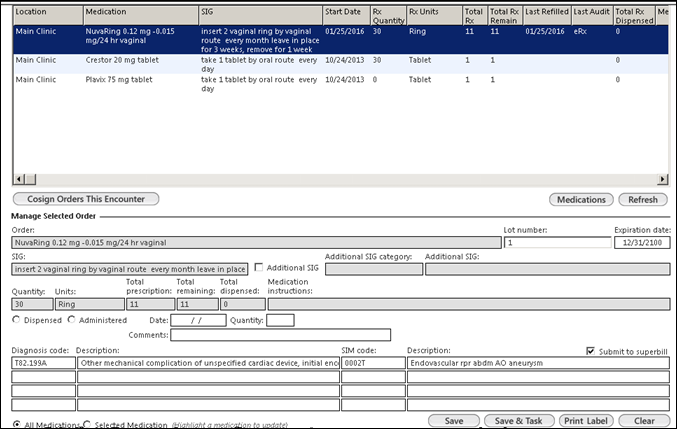Screen dimensions: 677x429
Task: Click the Comments field
Action: (x=281, y=335)
